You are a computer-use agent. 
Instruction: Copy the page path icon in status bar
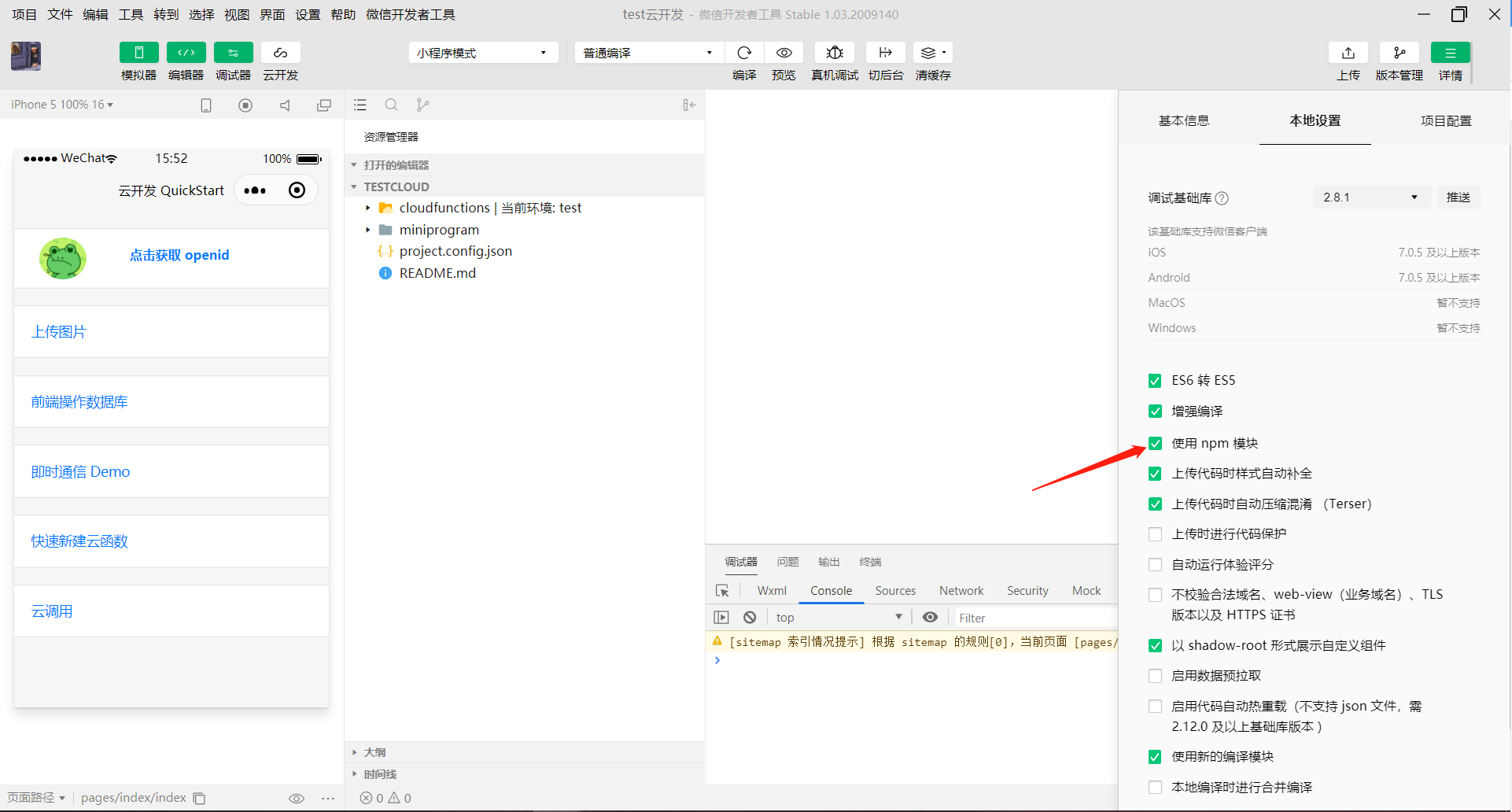200,798
